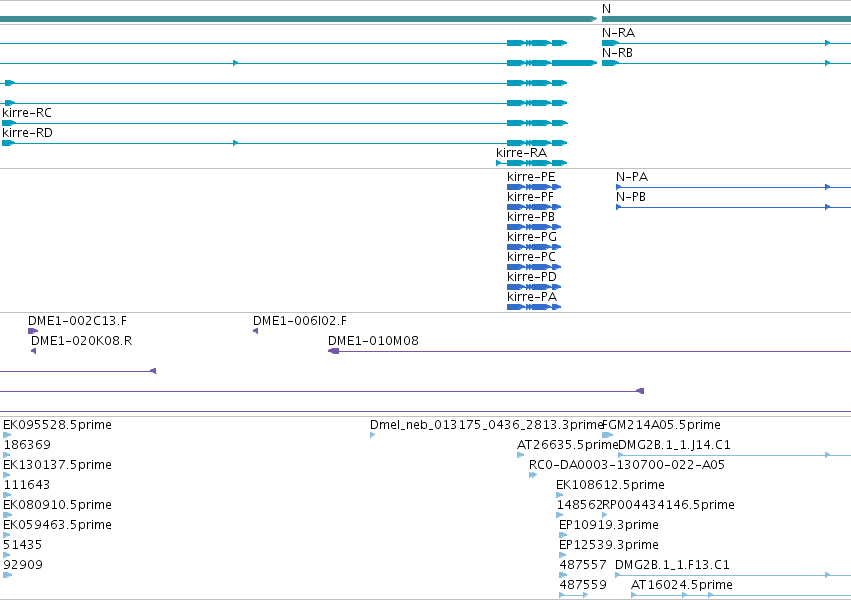Open the EK108612.5prime EST feature

(x=560, y=495)
